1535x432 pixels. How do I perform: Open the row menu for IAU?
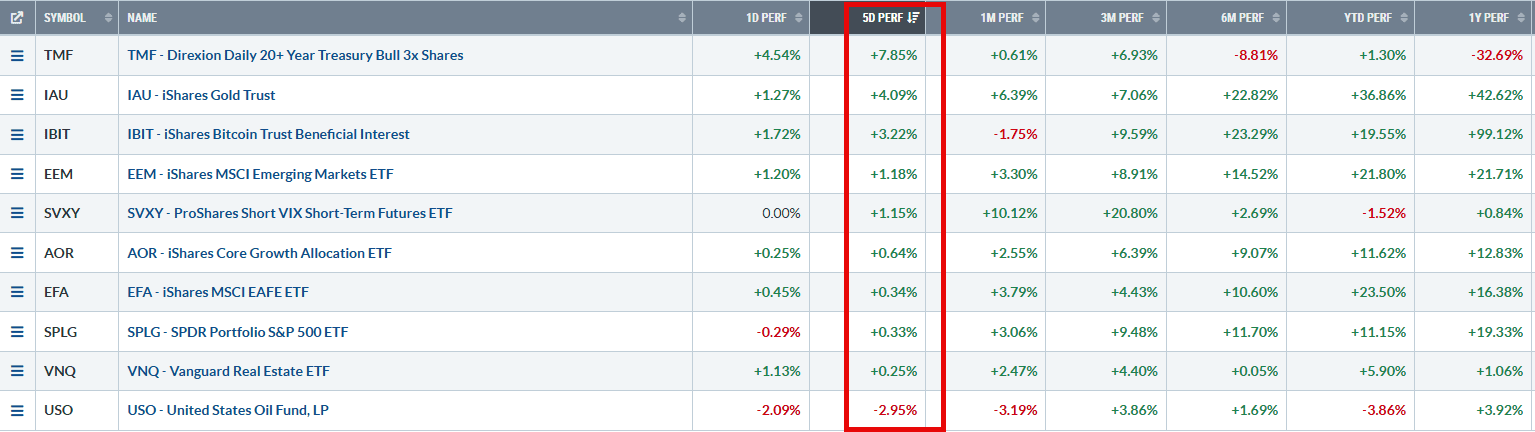(17, 95)
